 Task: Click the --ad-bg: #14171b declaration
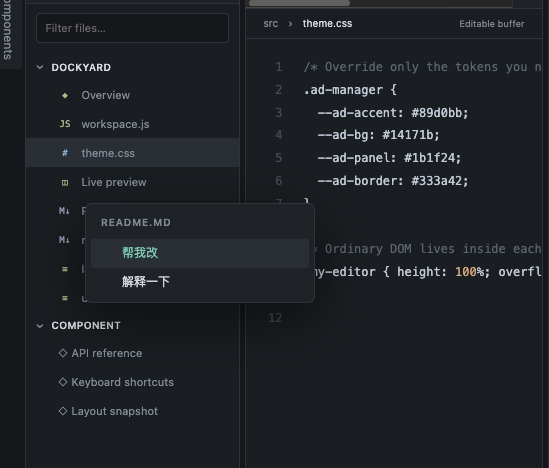pyautogui.click(x=378, y=135)
